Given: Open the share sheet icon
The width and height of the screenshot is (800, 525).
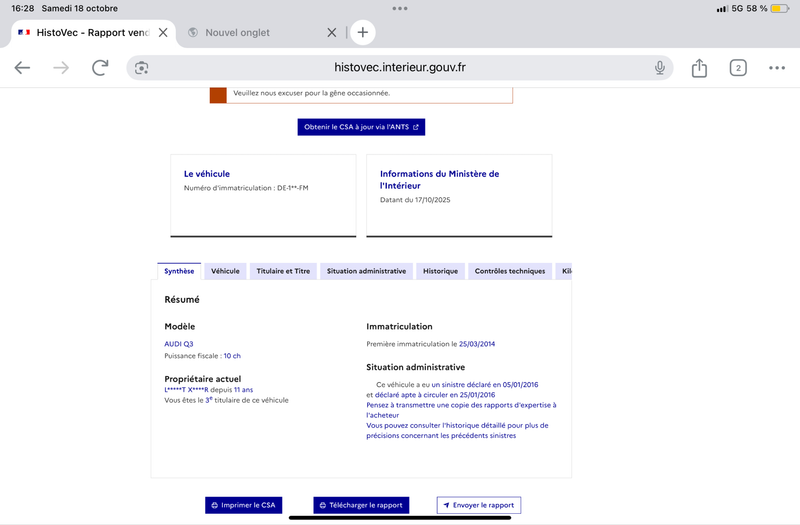Looking at the screenshot, I should click(699, 68).
